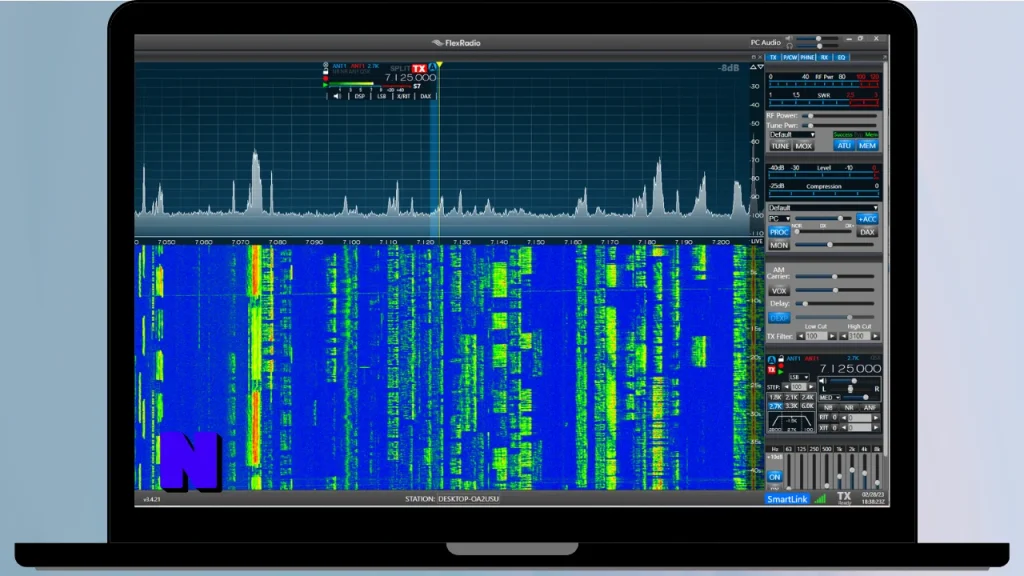
Task: Click the SmartLink status button
Action: (787, 499)
